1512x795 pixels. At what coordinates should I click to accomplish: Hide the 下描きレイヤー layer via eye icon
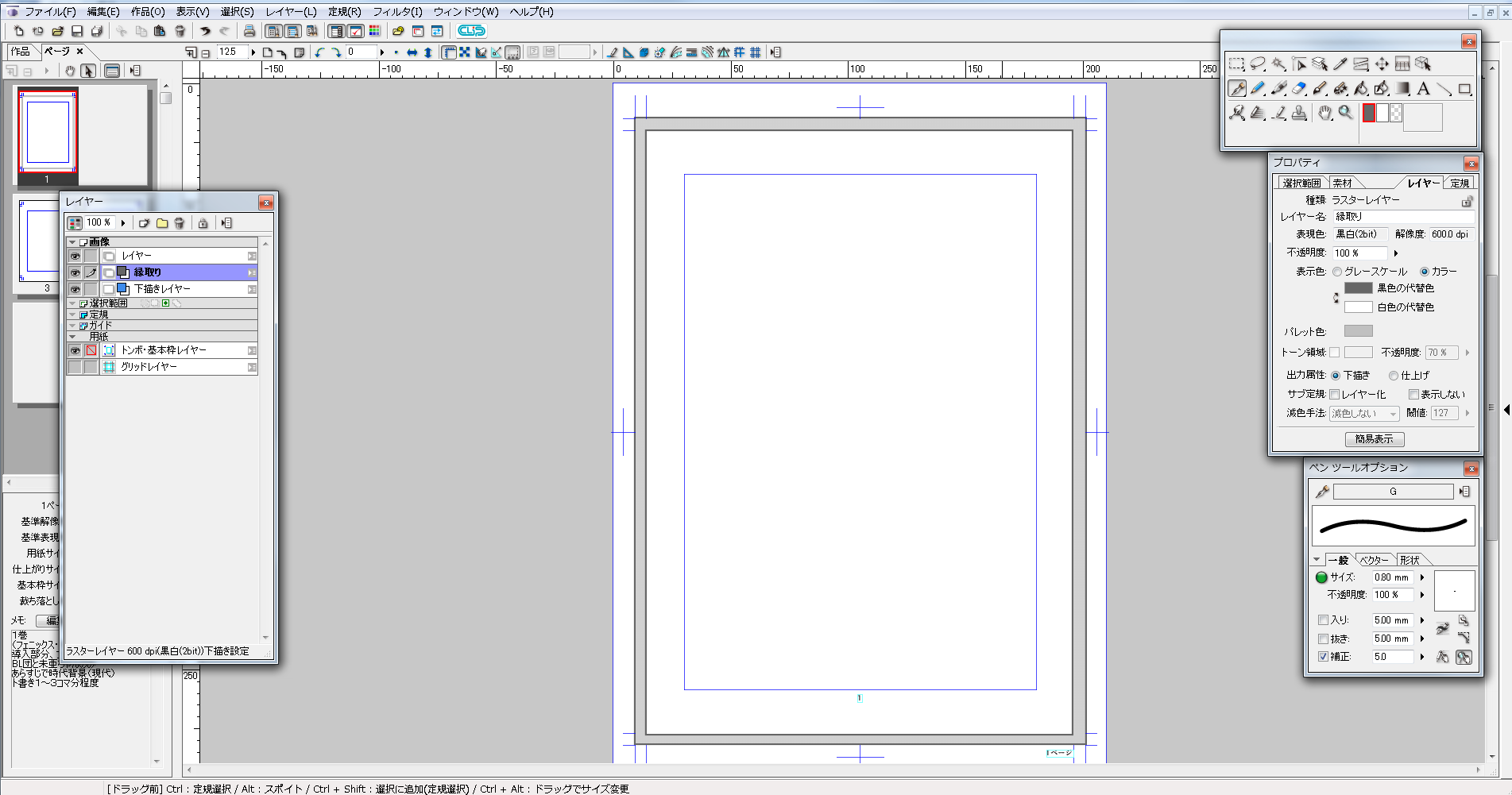75,289
